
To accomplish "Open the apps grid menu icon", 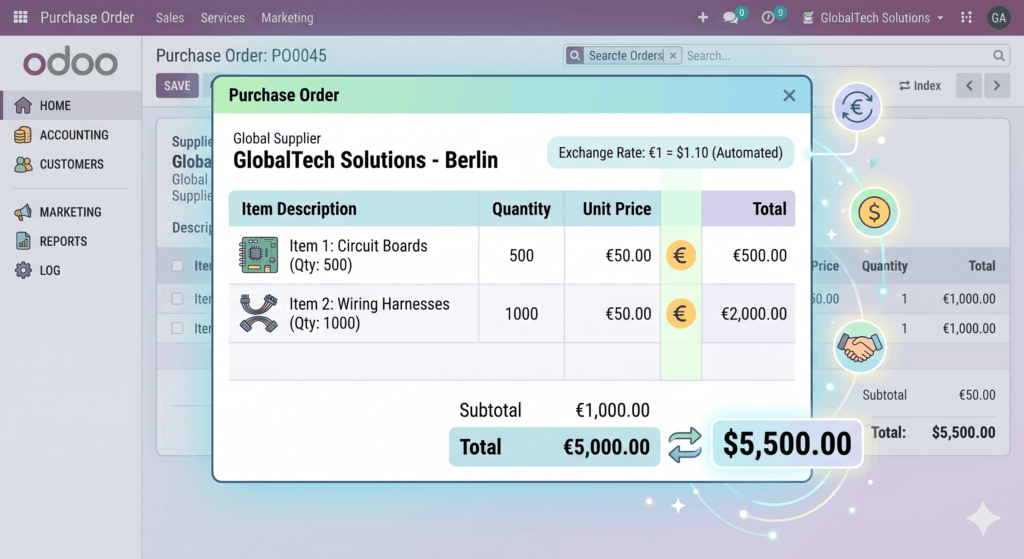I will (x=20, y=17).
